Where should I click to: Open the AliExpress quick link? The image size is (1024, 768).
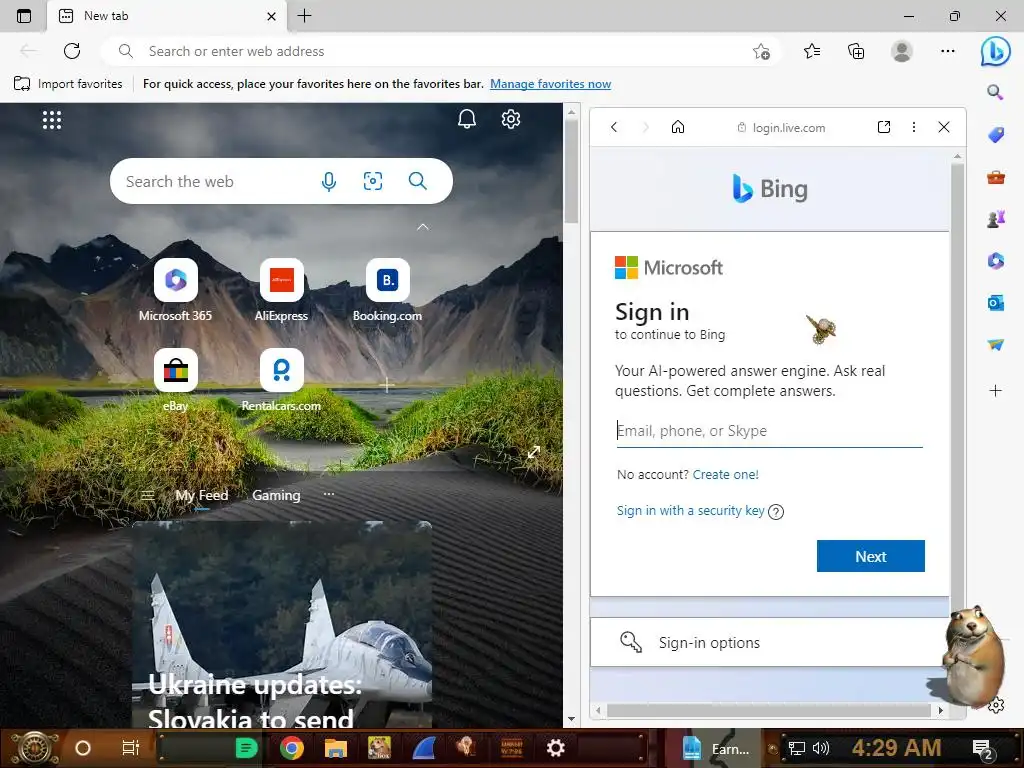pyautogui.click(x=281, y=290)
